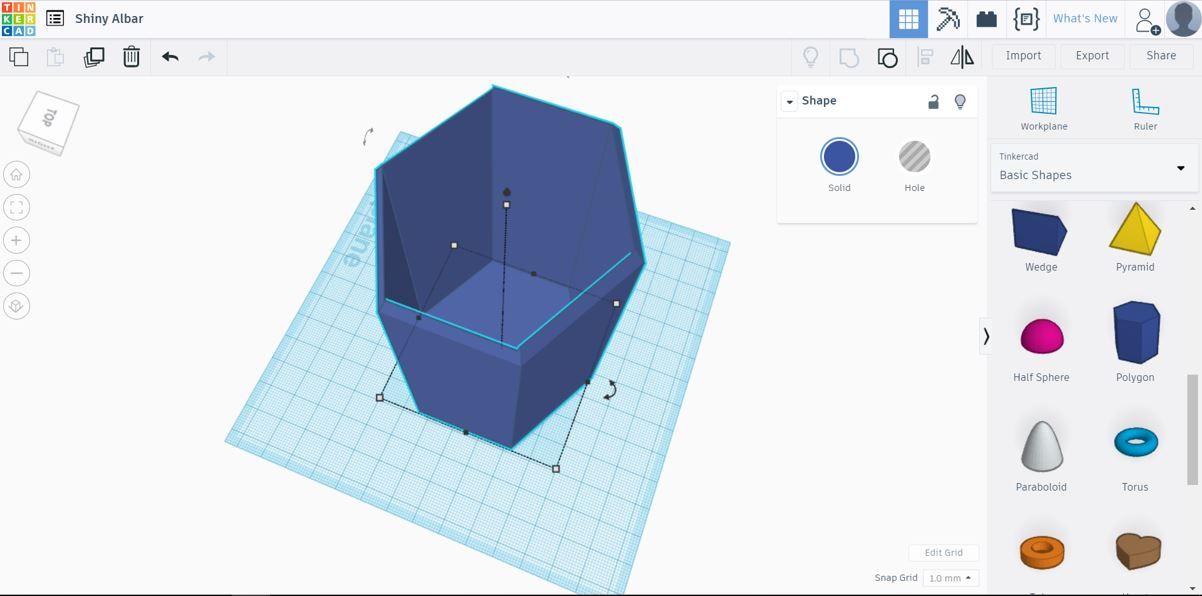Image resolution: width=1202 pixels, height=596 pixels.
Task: Activate the Group shapes tool
Action: (887, 57)
